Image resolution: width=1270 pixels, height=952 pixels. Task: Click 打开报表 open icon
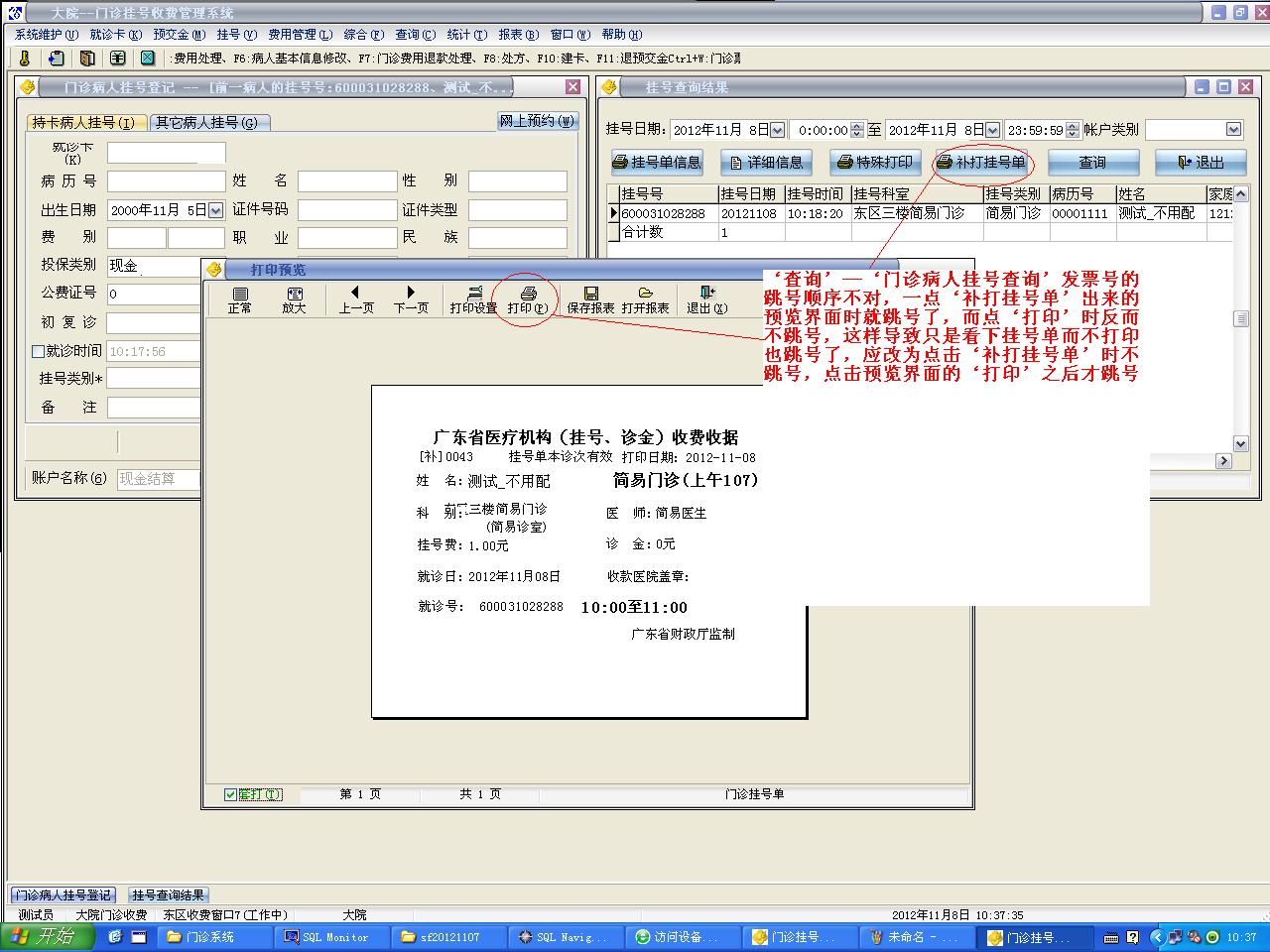[645, 299]
